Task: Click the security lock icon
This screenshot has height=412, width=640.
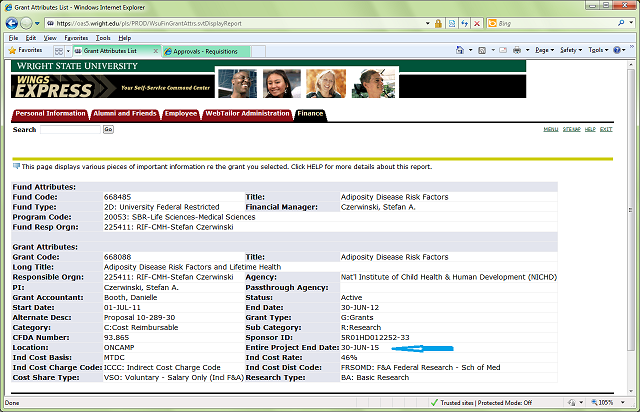Action: pos(438,24)
